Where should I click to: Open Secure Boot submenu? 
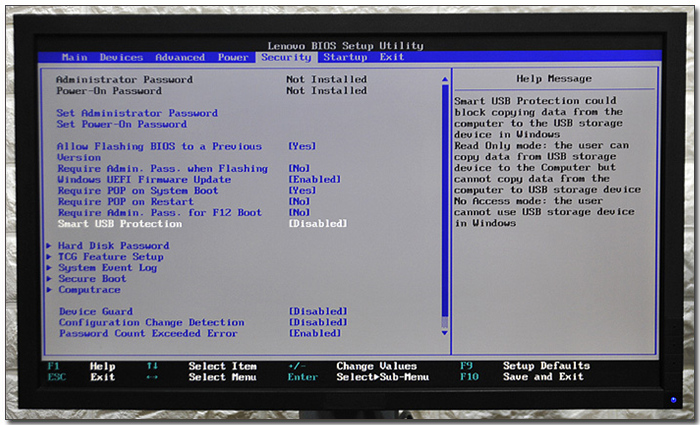point(92,279)
